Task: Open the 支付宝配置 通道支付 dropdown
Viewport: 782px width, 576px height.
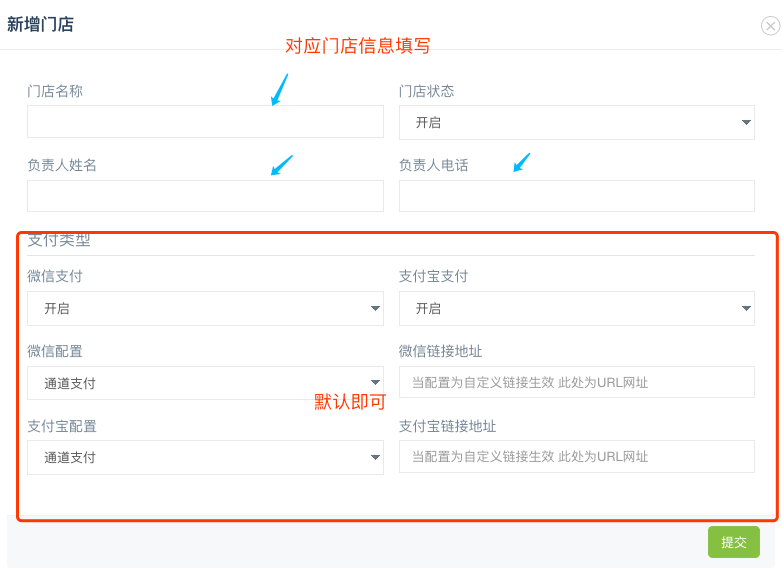Action: click(x=205, y=457)
